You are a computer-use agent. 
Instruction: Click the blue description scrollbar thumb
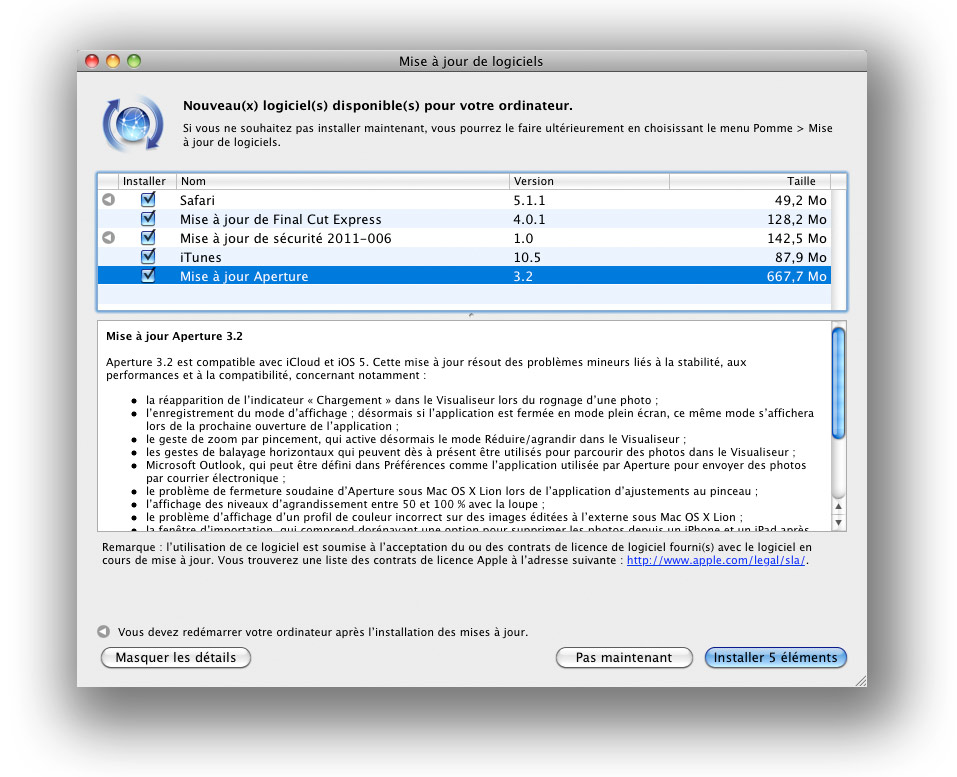pyautogui.click(x=839, y=383)
